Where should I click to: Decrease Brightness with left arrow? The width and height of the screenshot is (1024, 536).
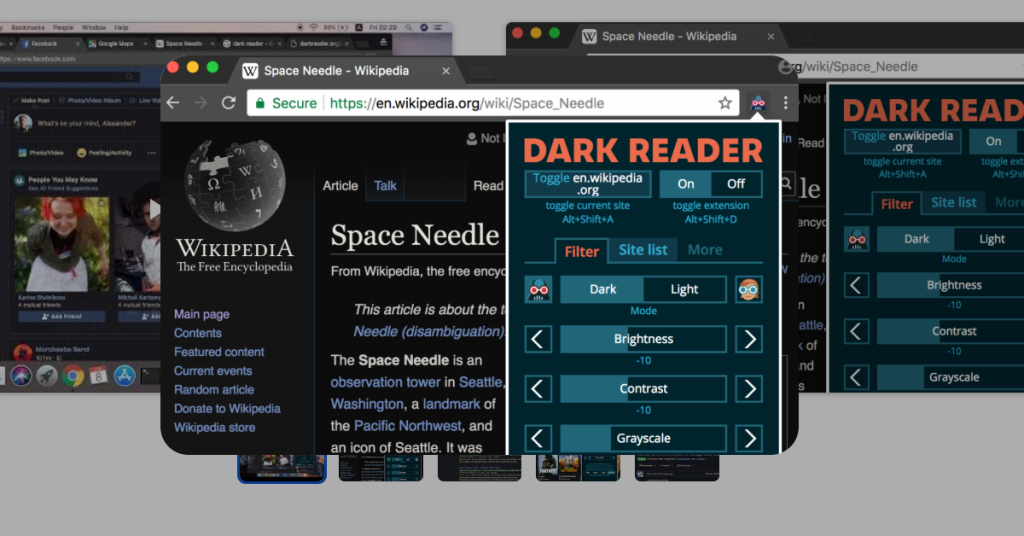pos(539,339)
